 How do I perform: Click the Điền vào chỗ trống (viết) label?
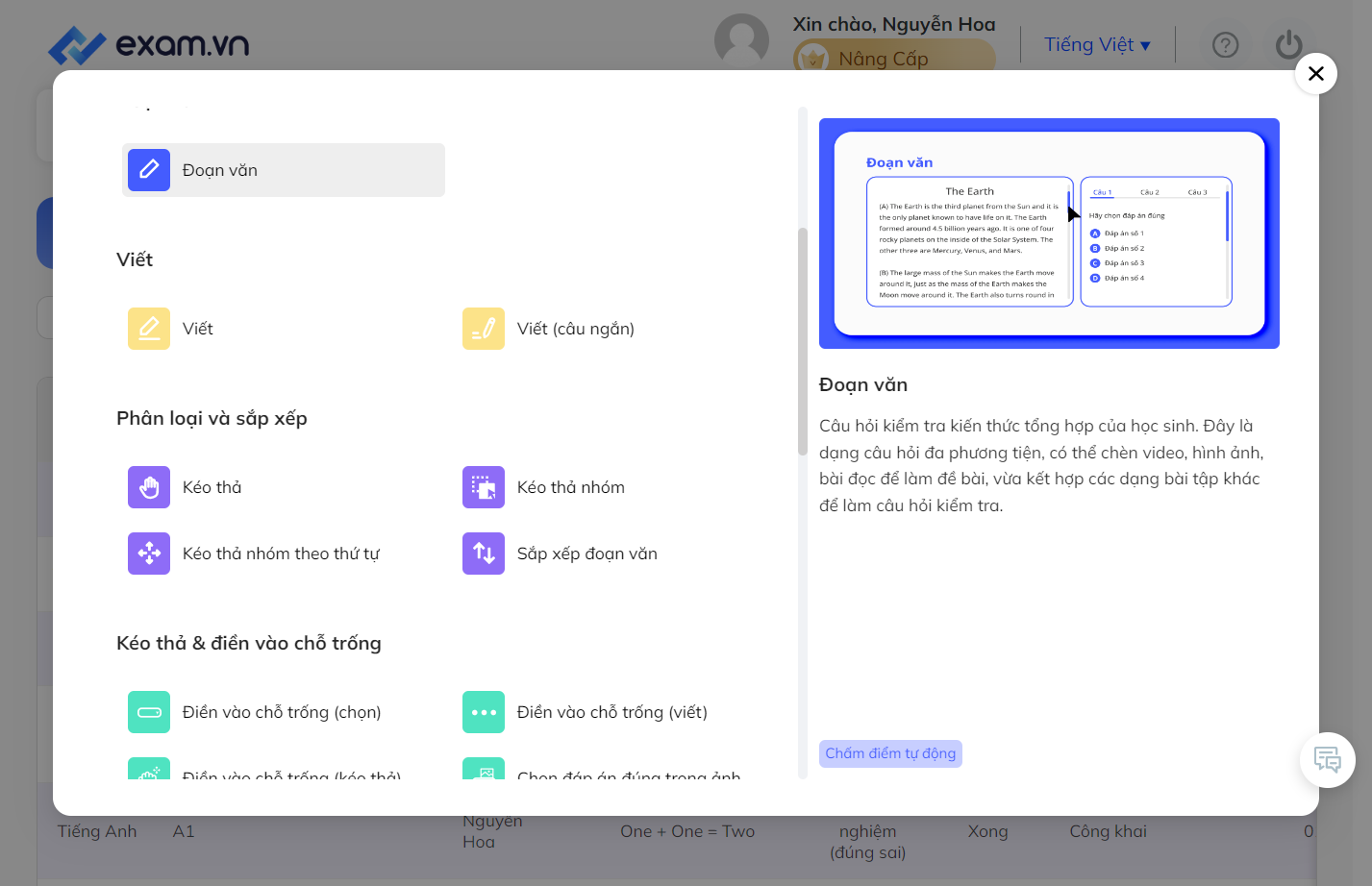tap(612, 712)
